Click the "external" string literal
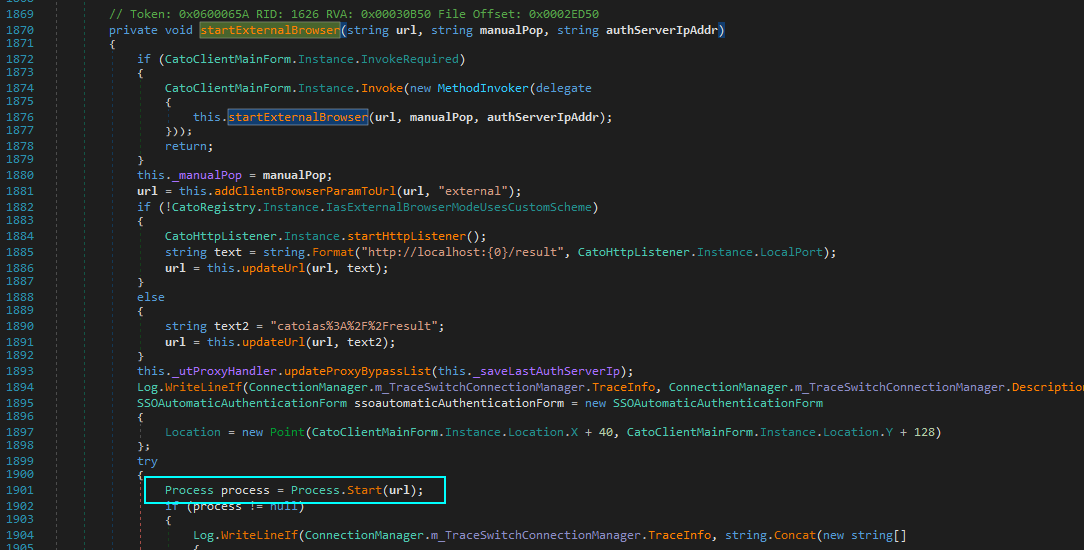Image resolution: width=1084 pixels, height=550 pixels. [x=473, y=191]
